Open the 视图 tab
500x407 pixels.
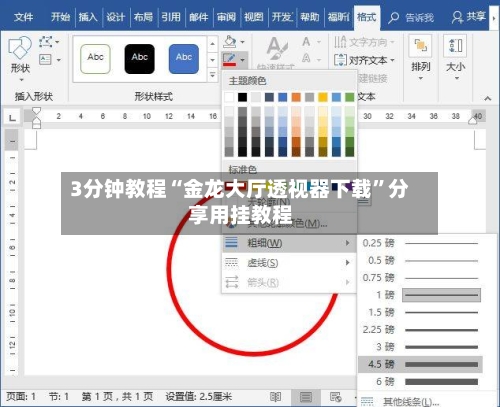pos(254,17)
